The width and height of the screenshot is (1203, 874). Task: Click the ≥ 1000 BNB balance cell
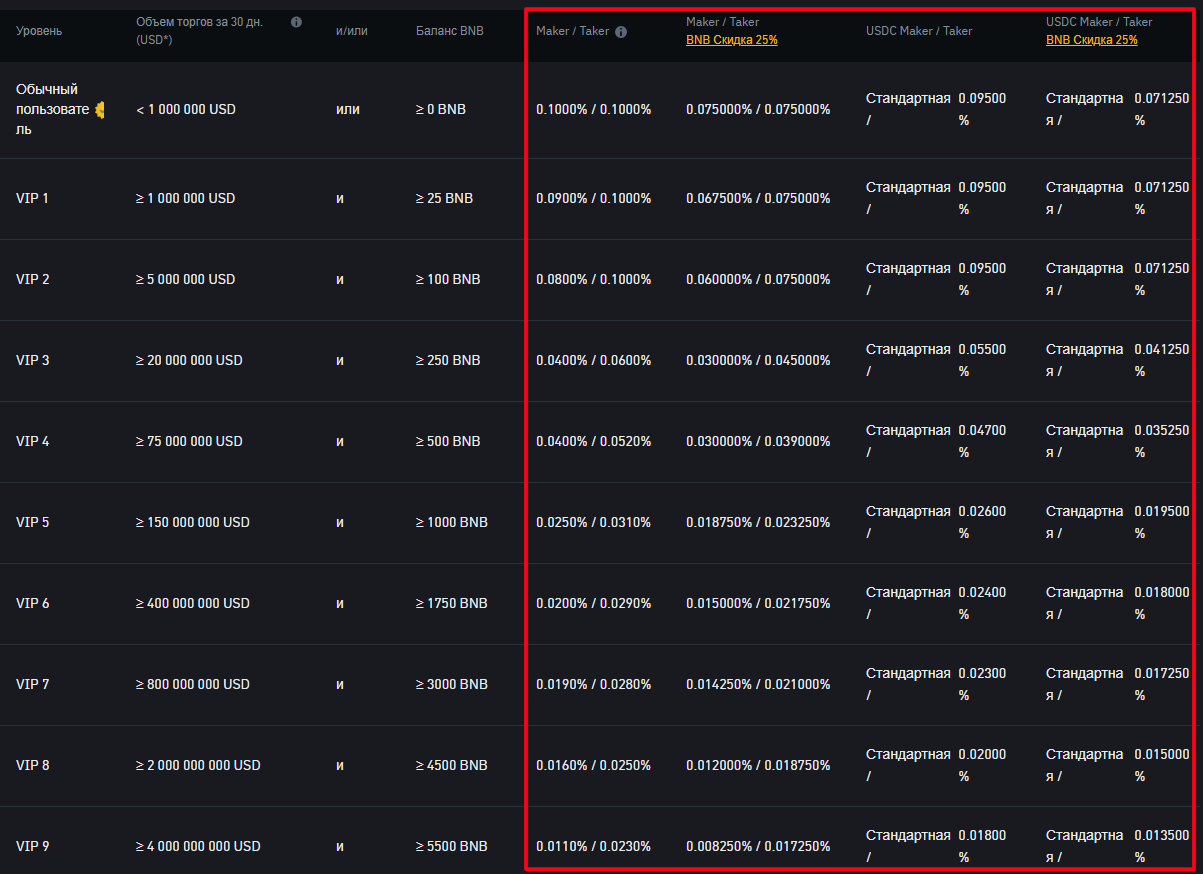(x=452, y=522)
